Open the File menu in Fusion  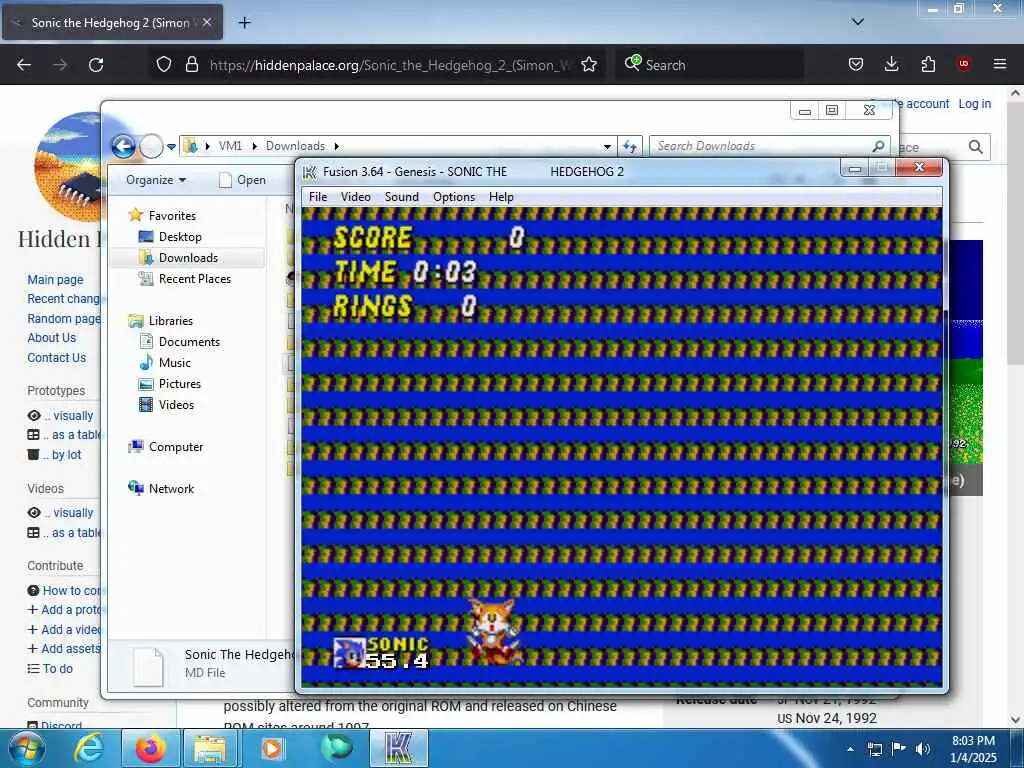[318, 197]
